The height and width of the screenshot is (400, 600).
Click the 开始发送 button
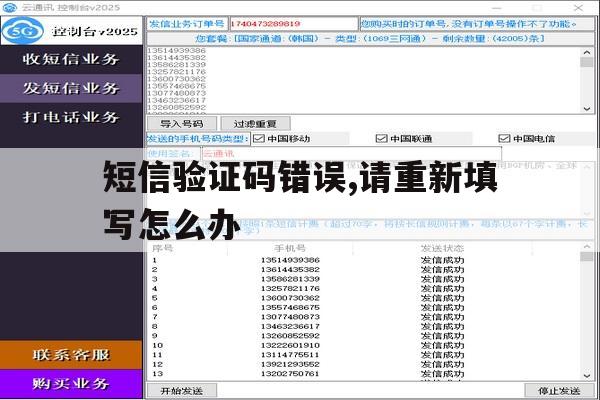(182, 391)
